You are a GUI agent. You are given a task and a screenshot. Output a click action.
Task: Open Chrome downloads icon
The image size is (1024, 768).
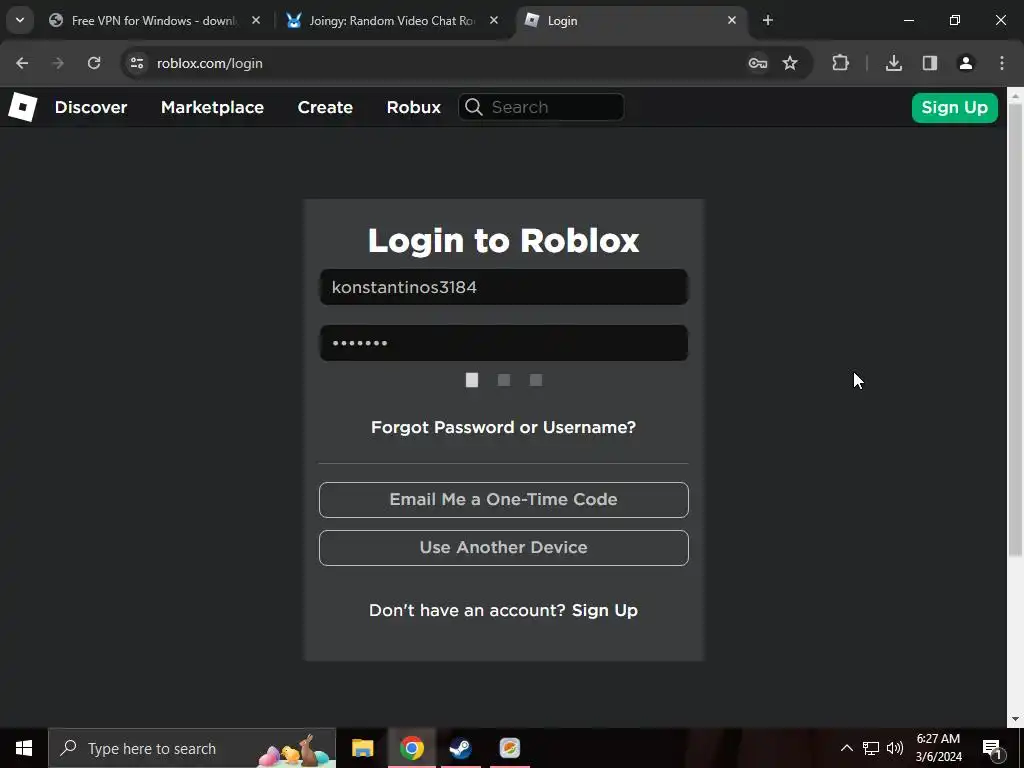coord(893,63)
